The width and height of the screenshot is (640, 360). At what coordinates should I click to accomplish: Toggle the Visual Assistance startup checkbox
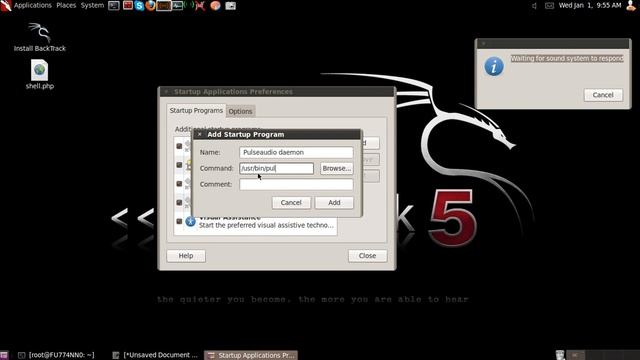pyautogui.click(x=179, y=221)
